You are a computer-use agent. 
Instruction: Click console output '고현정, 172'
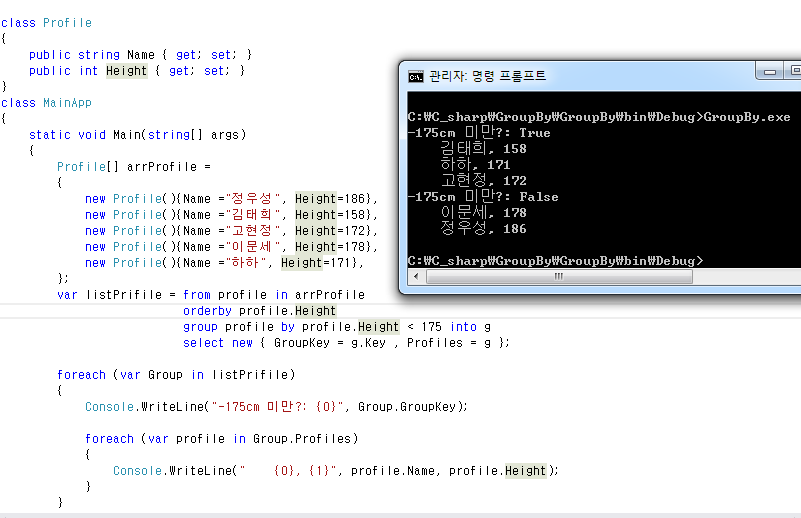tap(483, 180)
